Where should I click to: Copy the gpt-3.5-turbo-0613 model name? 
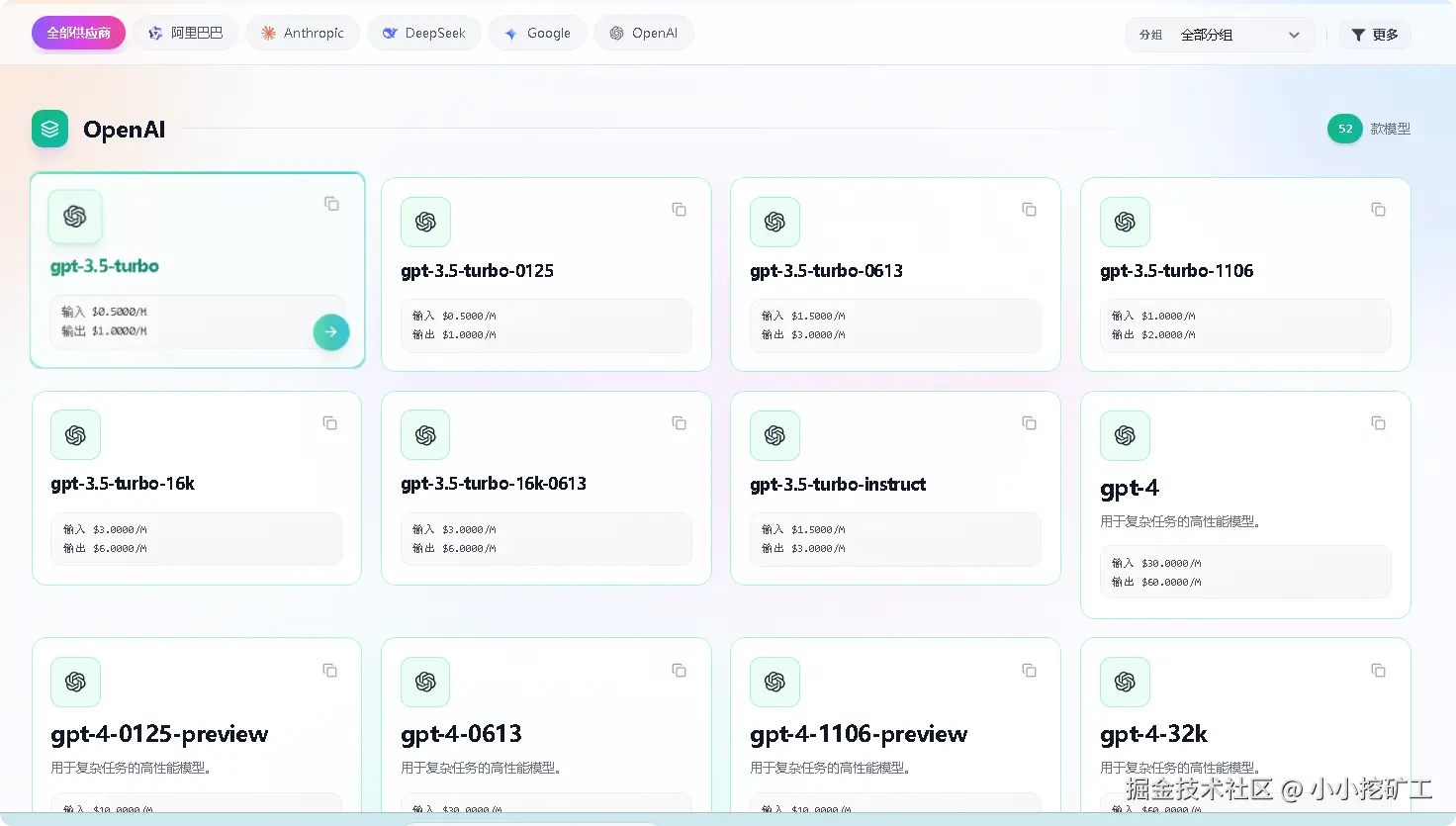click(x=1030, y=210)
